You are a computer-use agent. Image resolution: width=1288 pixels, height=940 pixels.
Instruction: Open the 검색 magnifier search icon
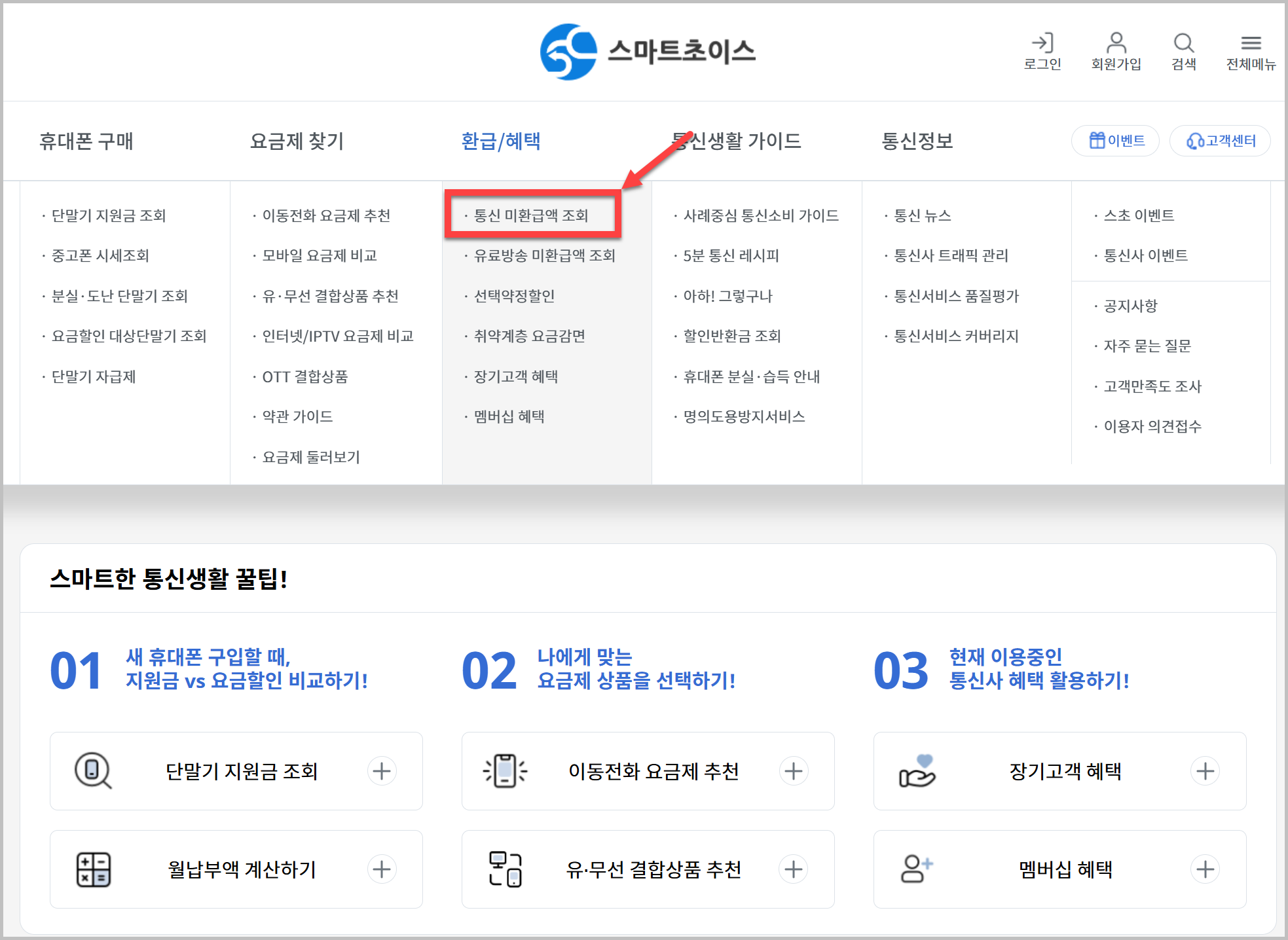click(x=1183, y=43)
